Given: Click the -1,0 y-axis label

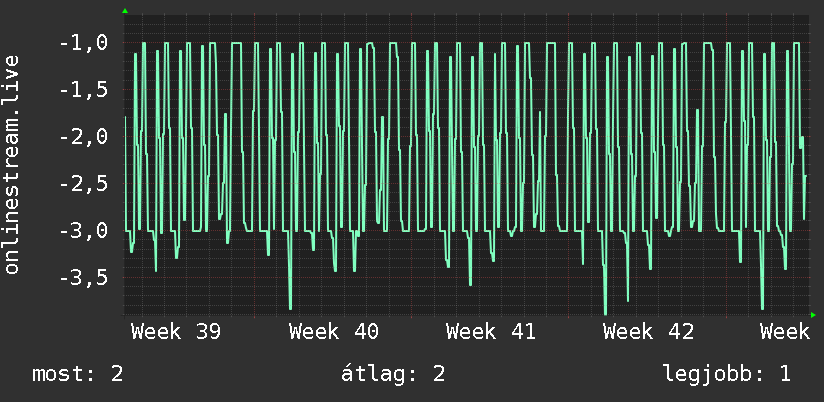Looking at the screenshot, I should [x=84, y=43].
